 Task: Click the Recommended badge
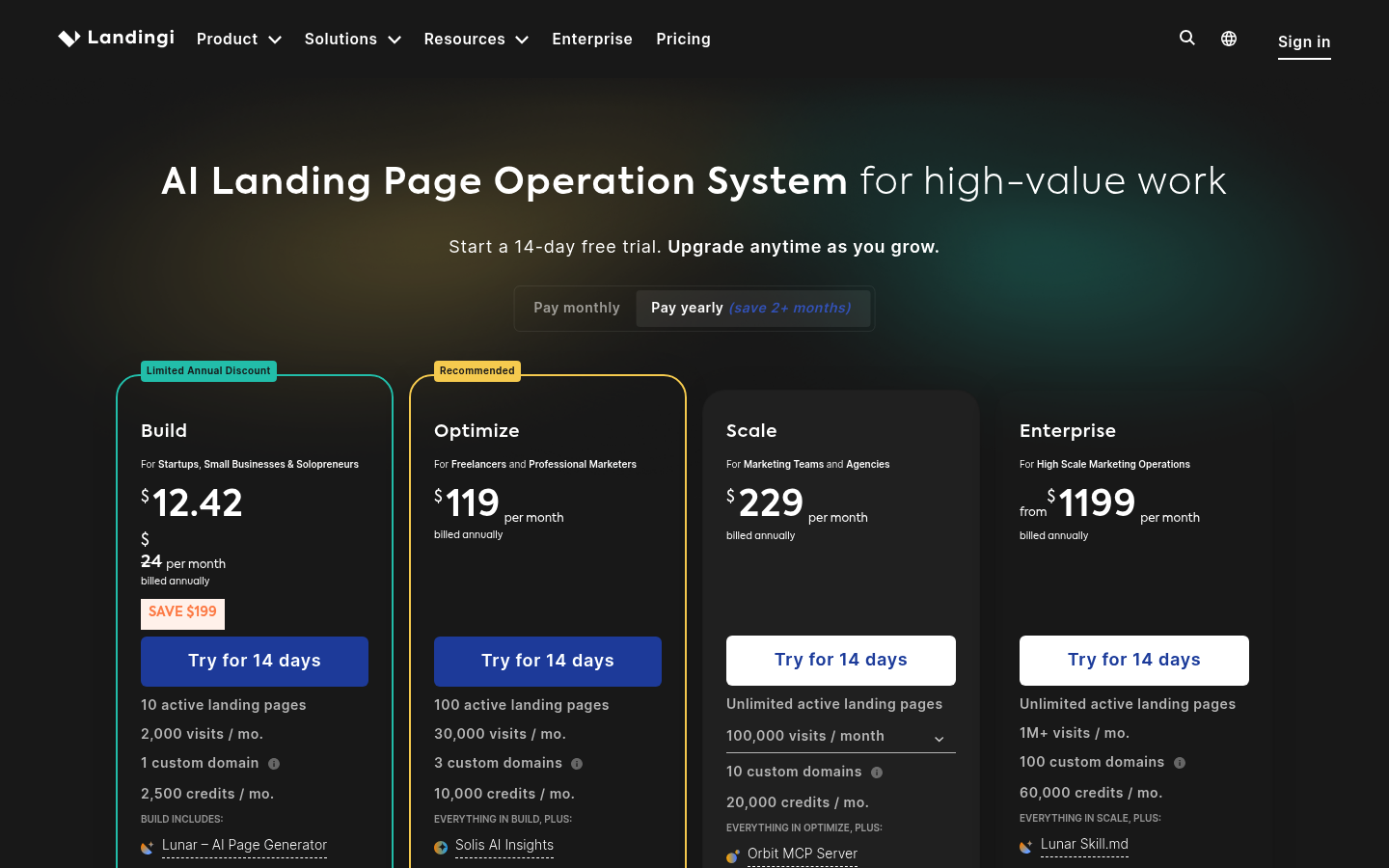[477, 371]
